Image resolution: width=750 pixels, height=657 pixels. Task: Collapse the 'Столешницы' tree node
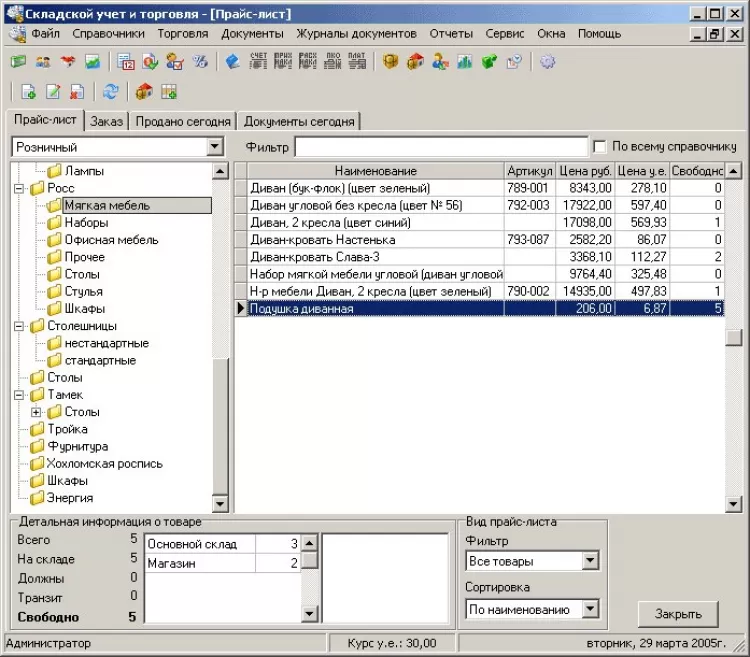tap(19, 326)
